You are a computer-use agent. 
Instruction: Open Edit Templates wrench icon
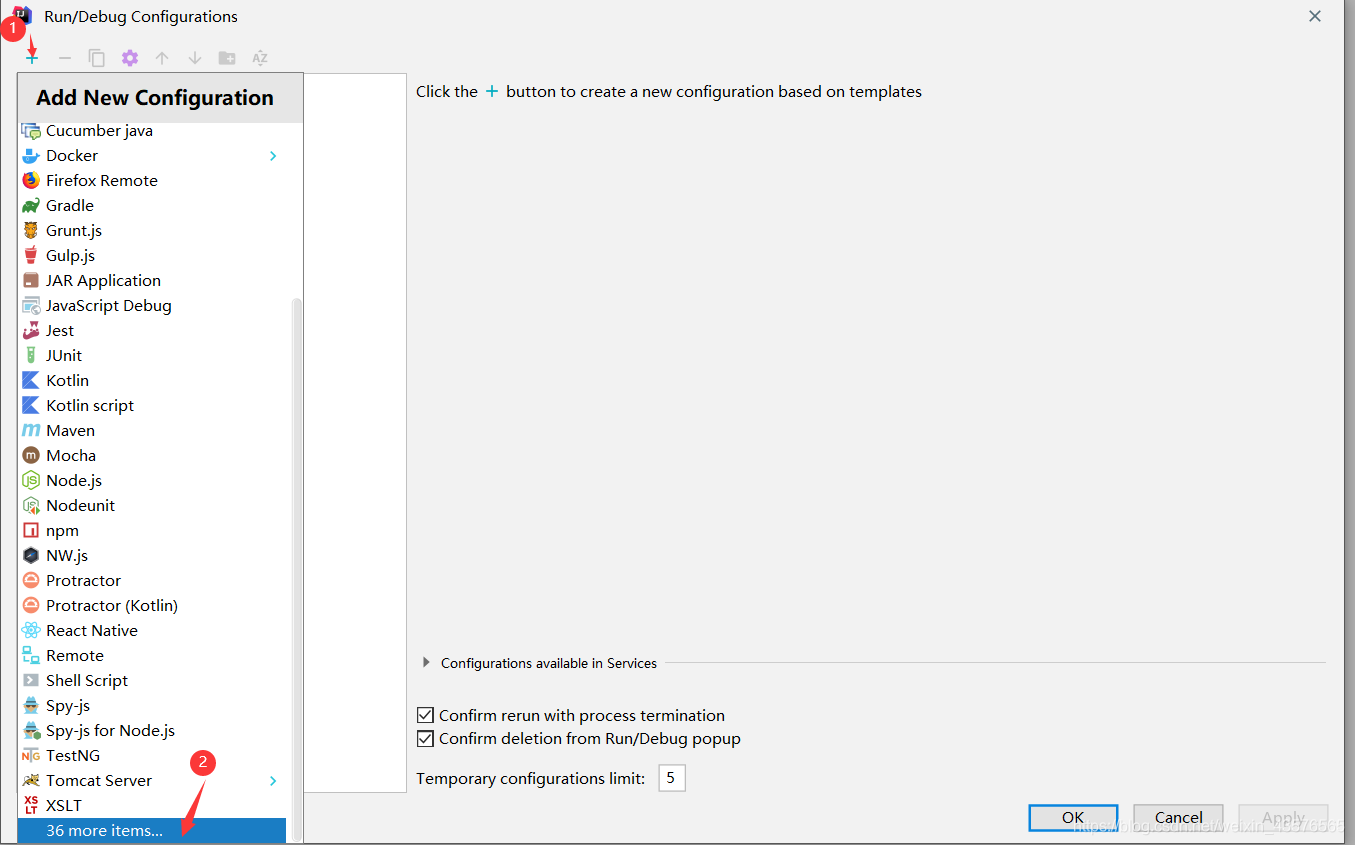(x=130, y=58)
